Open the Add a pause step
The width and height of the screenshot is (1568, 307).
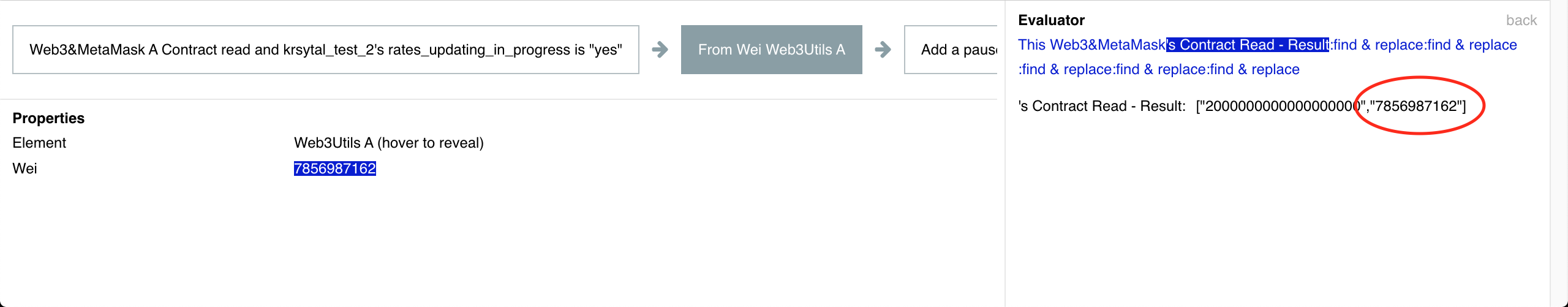coord(951,50)
